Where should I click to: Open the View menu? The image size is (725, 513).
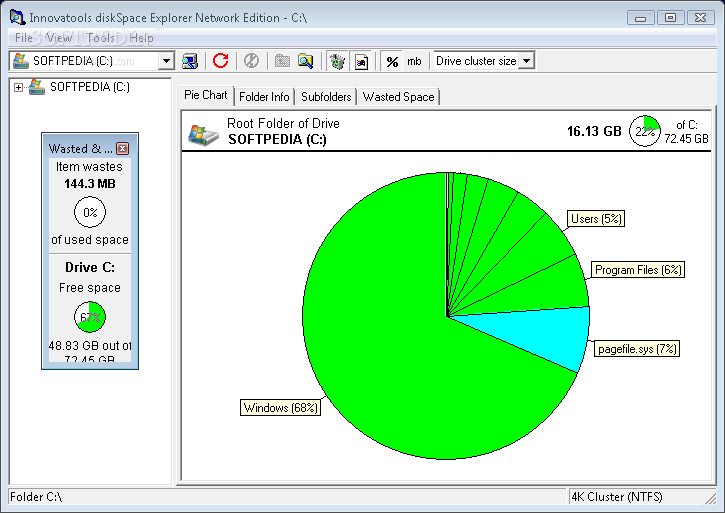(x=59, y=38)
